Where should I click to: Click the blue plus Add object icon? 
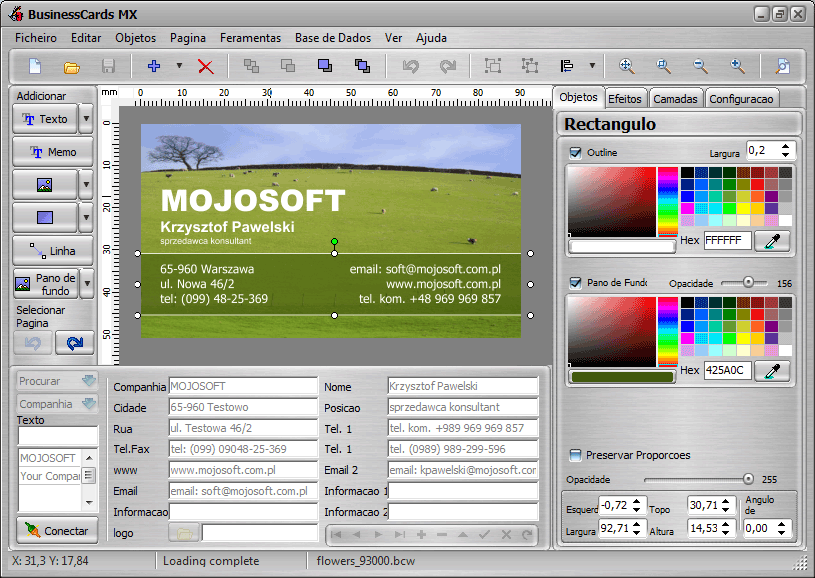(153, 66)
